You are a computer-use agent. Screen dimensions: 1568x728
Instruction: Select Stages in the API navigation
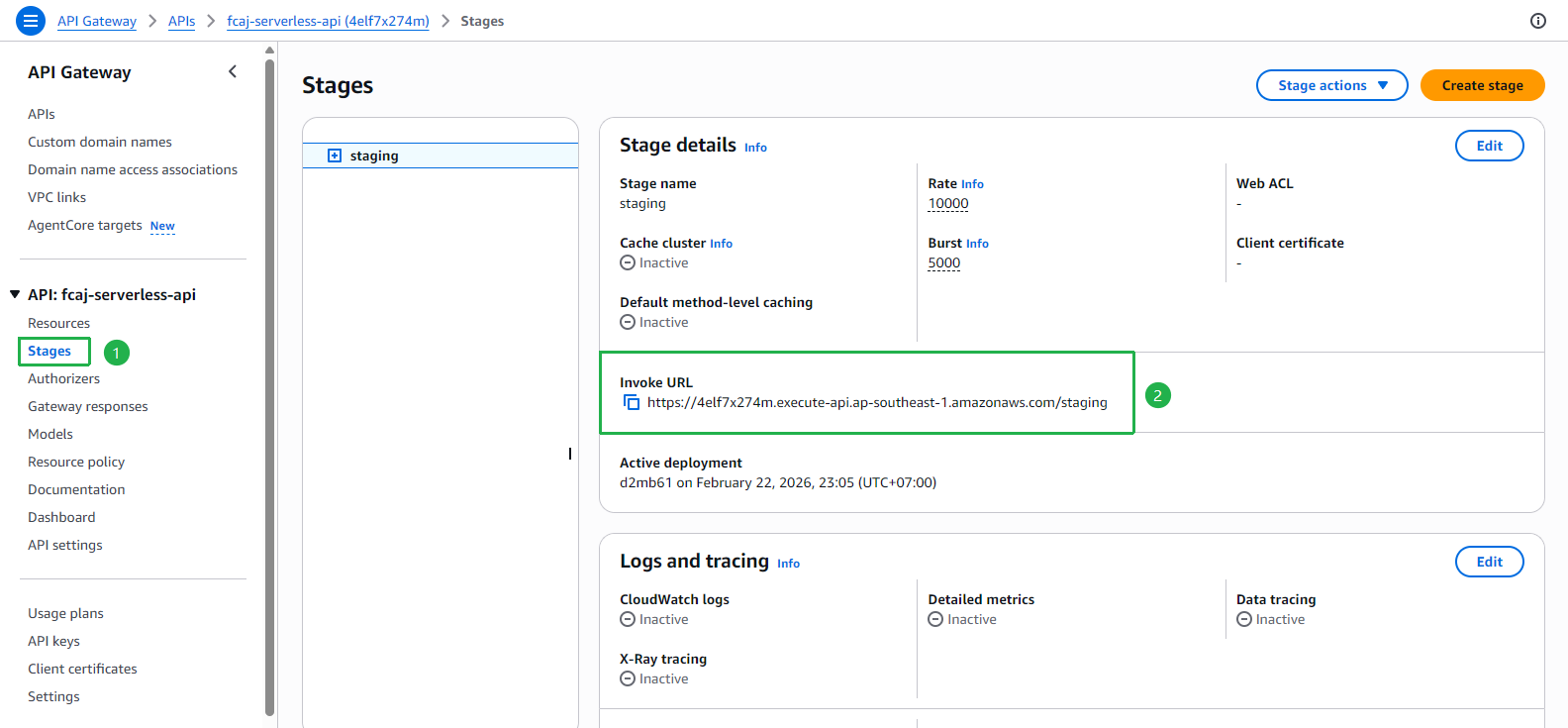click(x=49, y=351)
